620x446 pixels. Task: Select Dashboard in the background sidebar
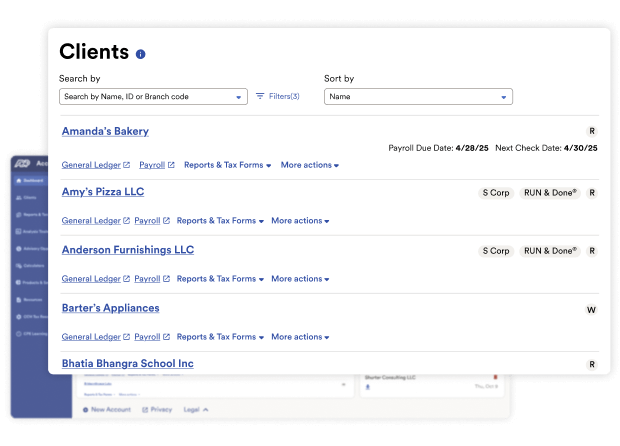click(x=30, y=181)
